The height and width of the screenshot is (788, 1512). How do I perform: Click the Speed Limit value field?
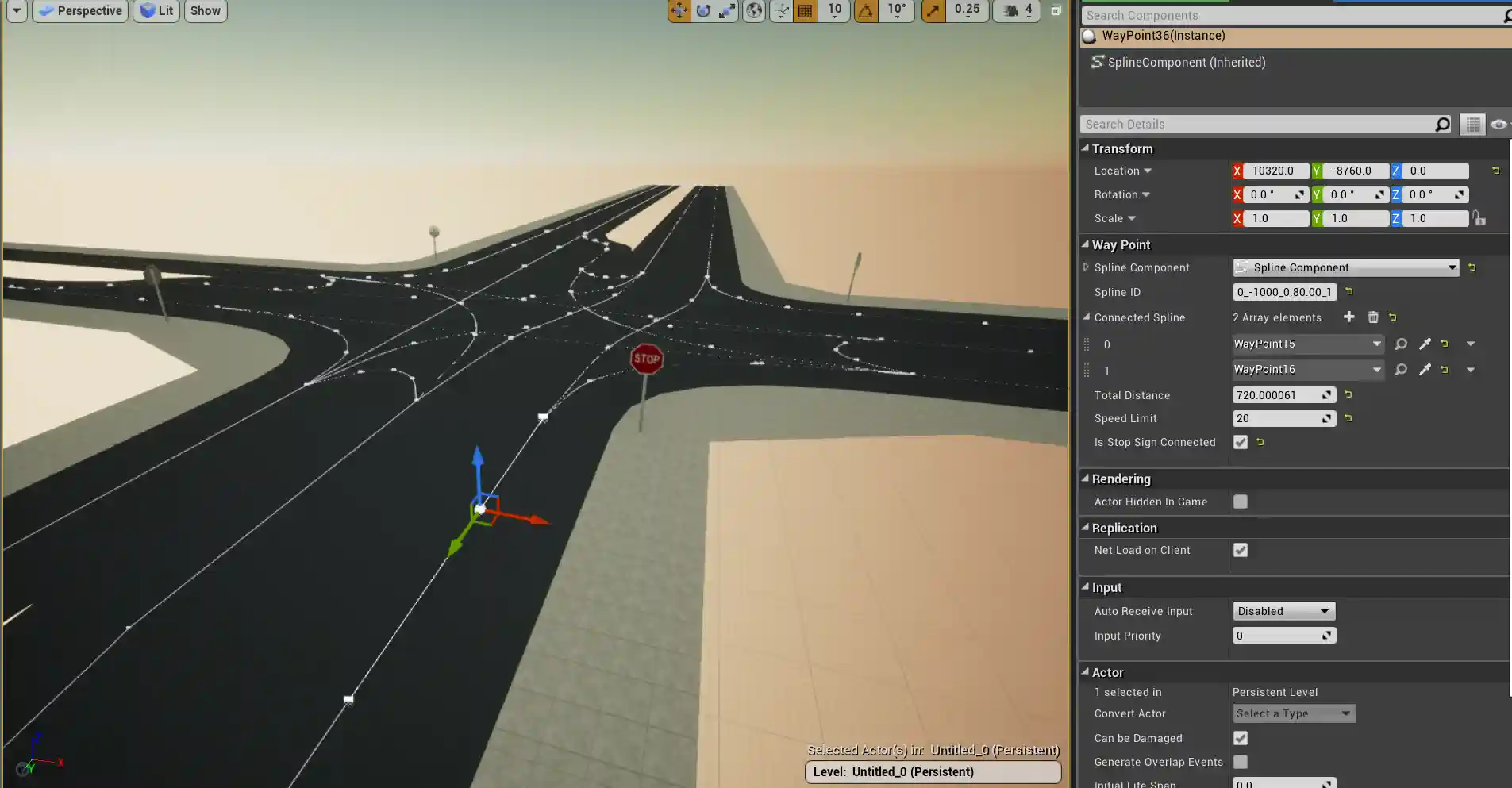pyautogui.click(x=1277, y=418)
